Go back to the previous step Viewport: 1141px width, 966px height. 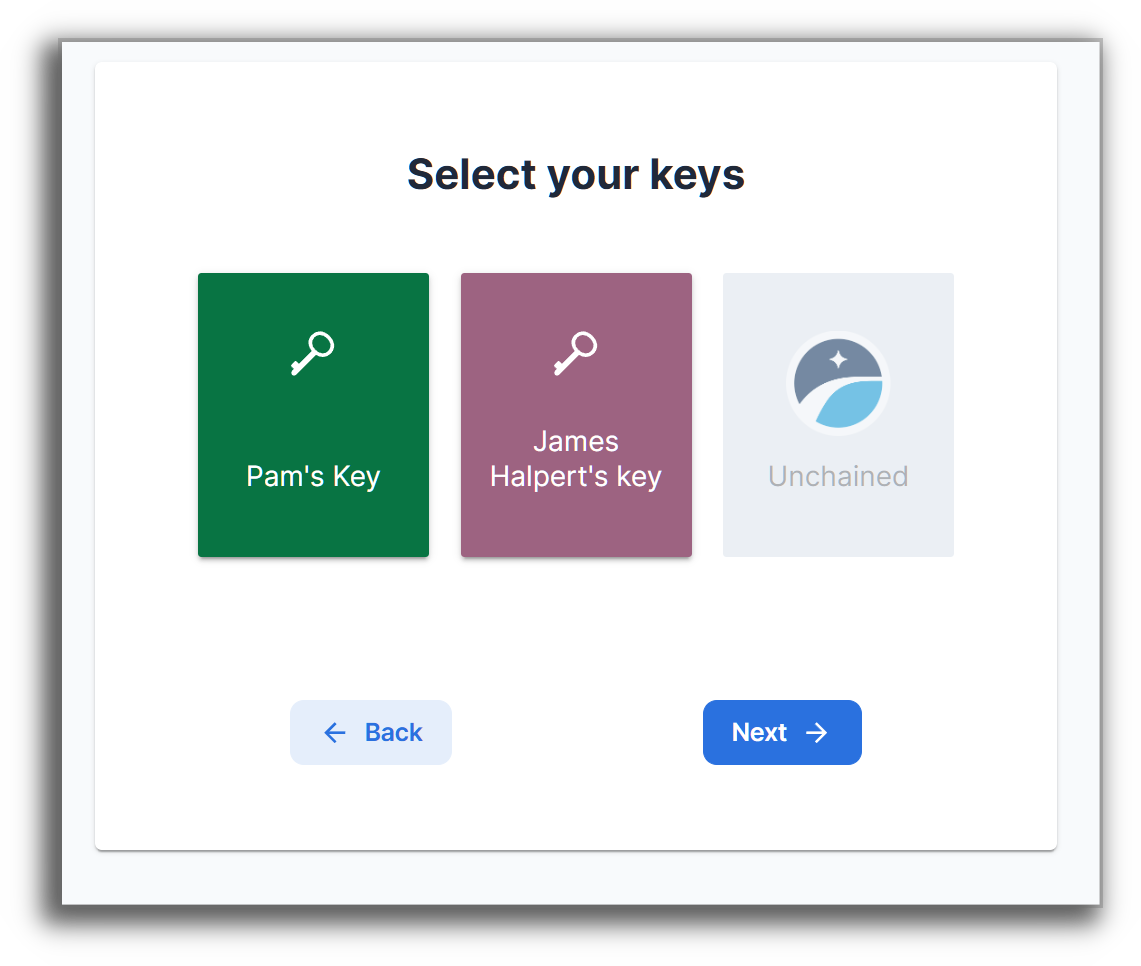pos(371,732)
